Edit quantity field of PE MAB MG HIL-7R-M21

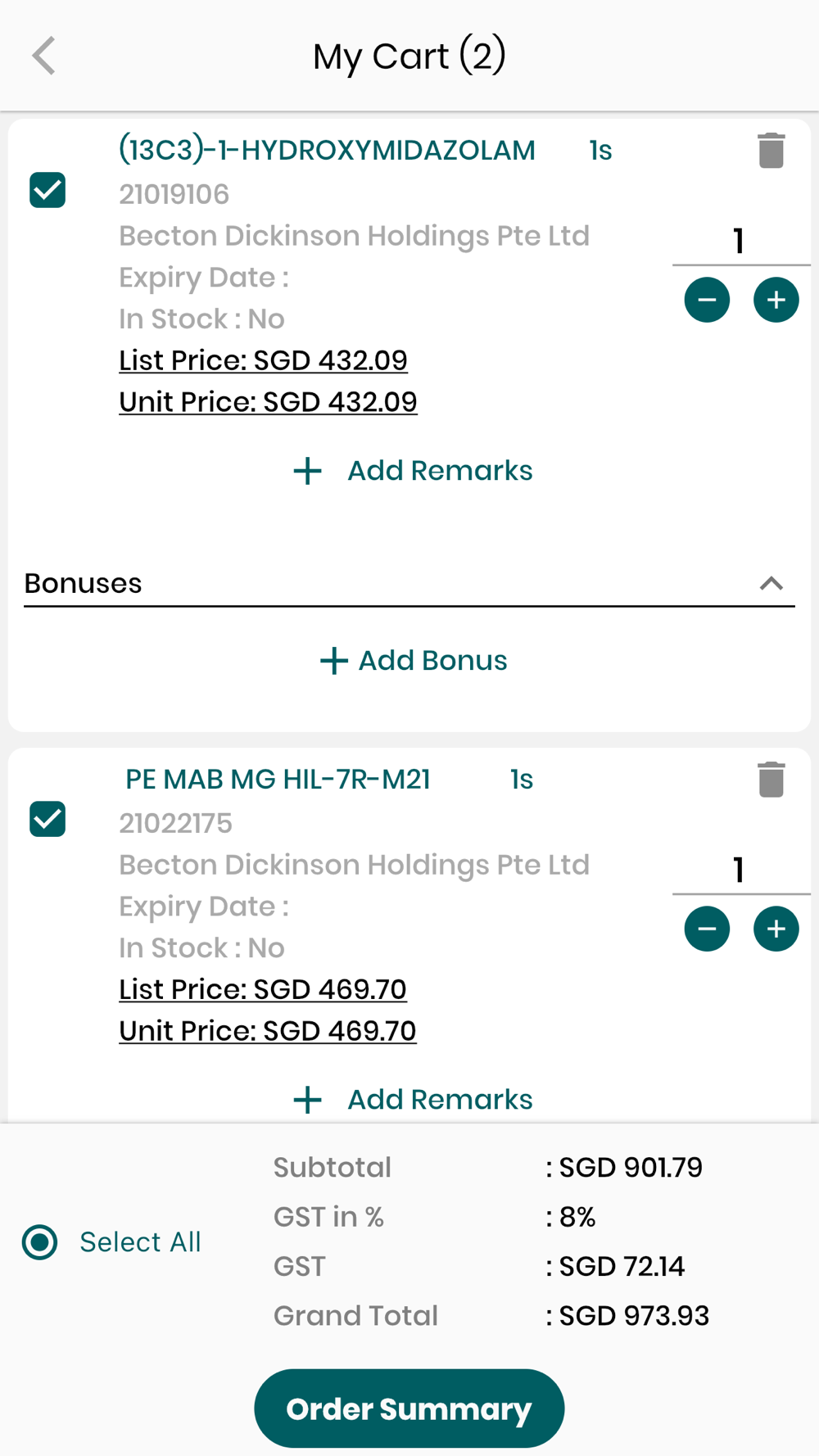click(739, 870)
